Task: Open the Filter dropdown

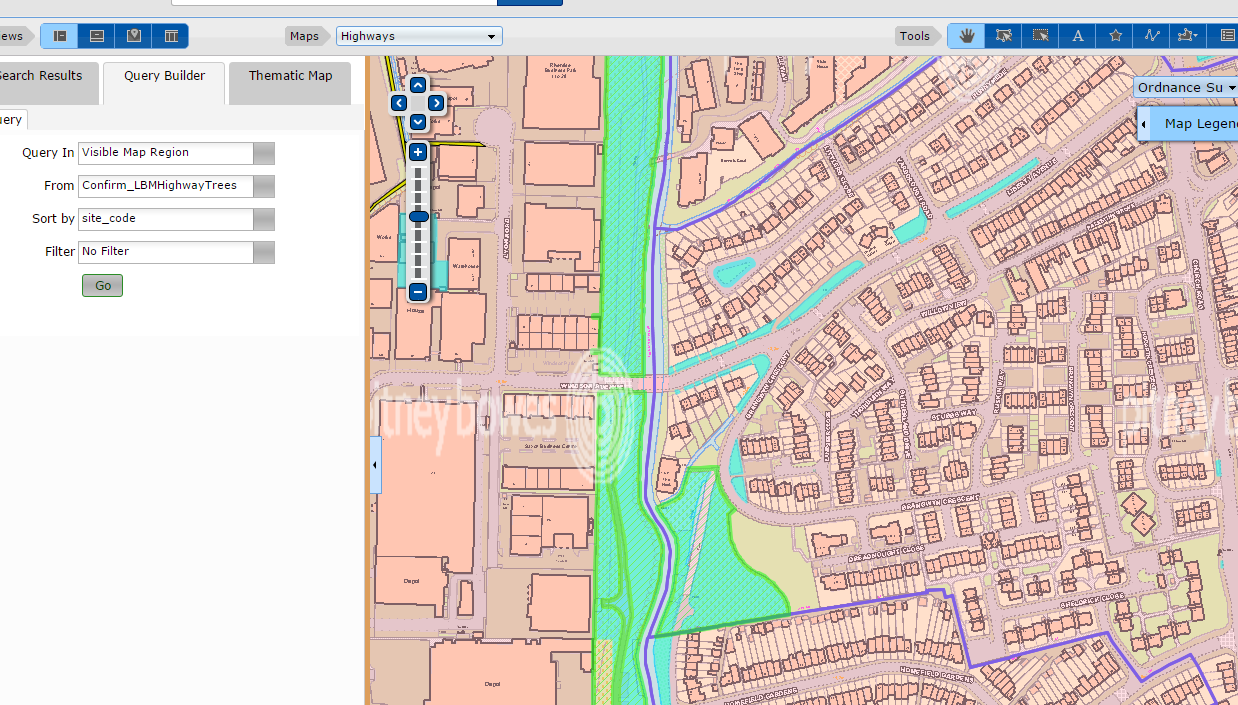Action: point(264,252)
